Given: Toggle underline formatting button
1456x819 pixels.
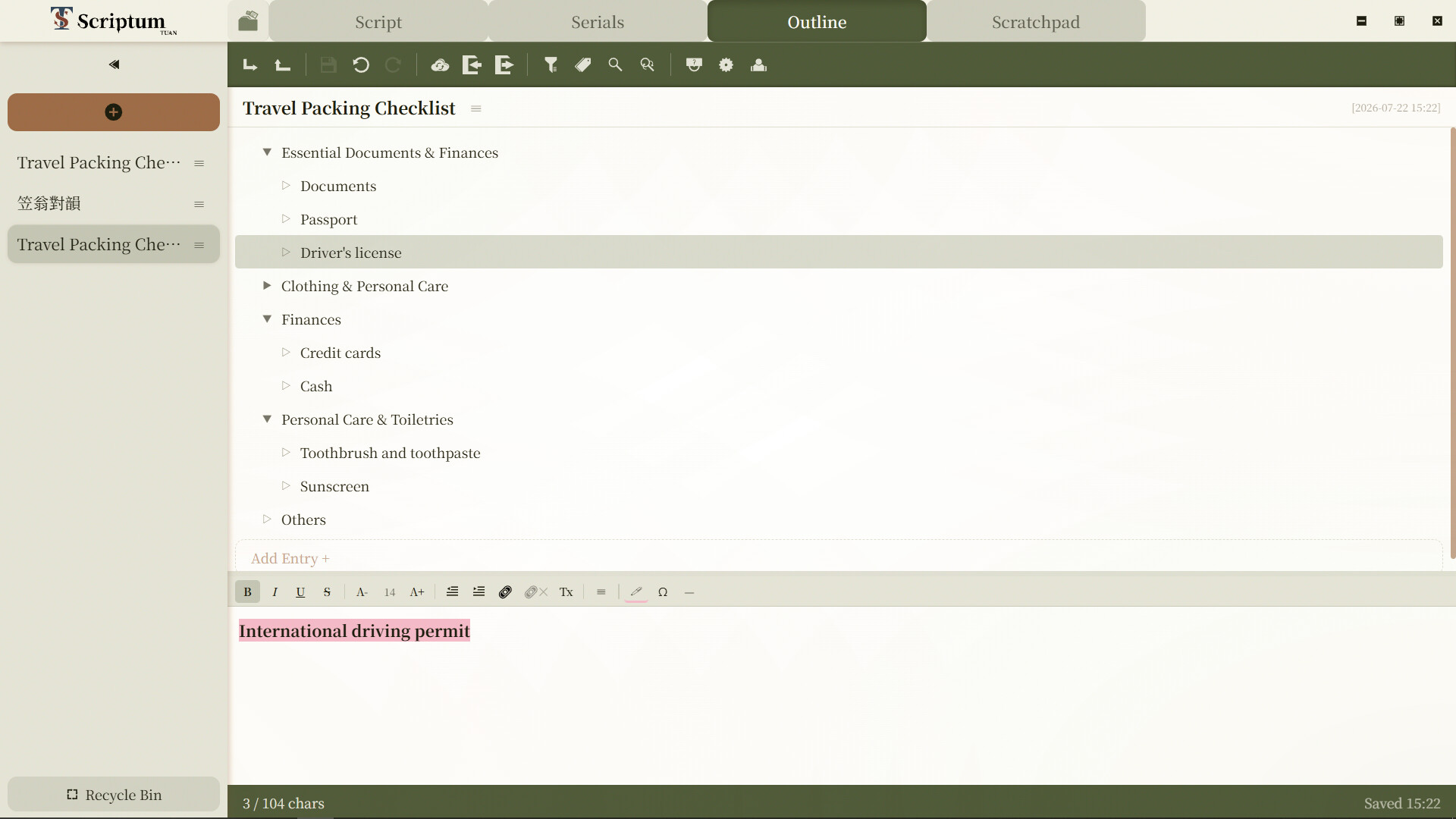Looking at the screenshot, I should click(300, 592).
